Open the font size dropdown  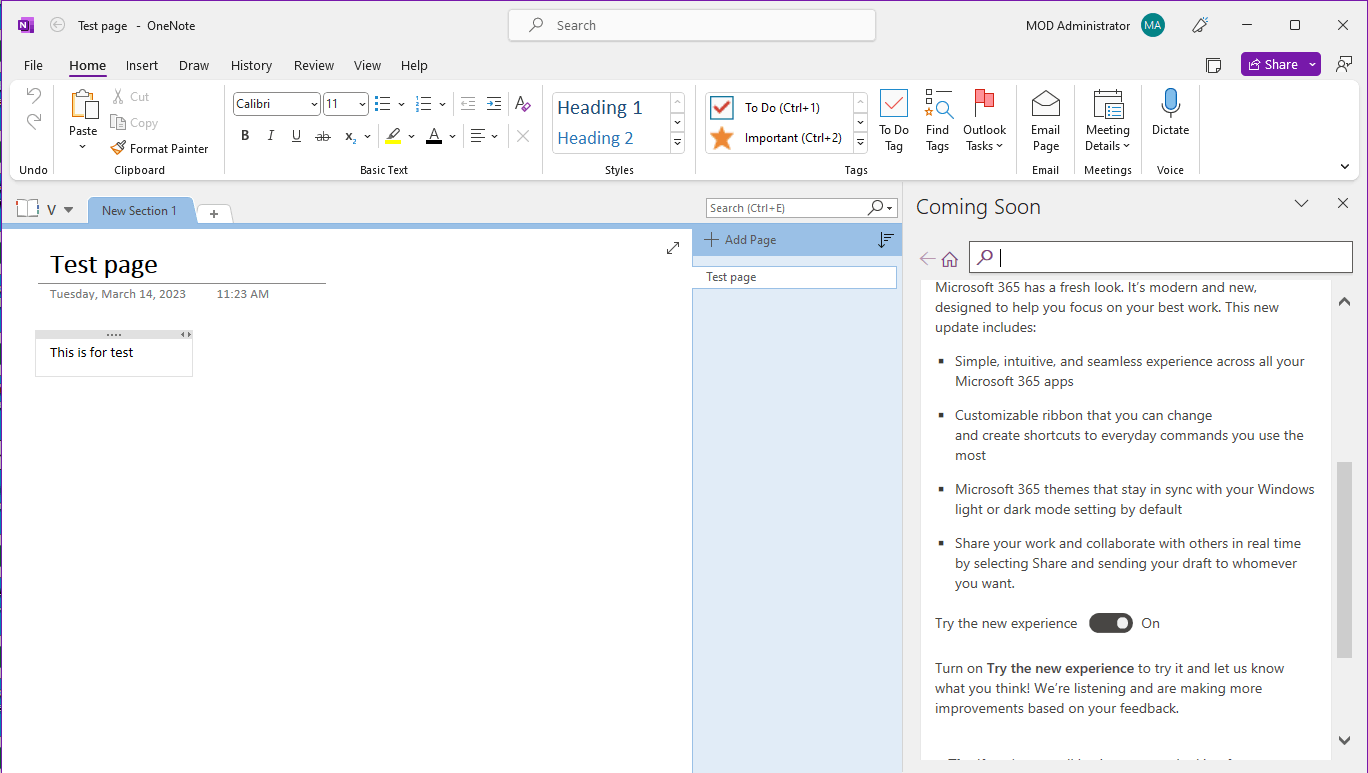coord(362,104)
